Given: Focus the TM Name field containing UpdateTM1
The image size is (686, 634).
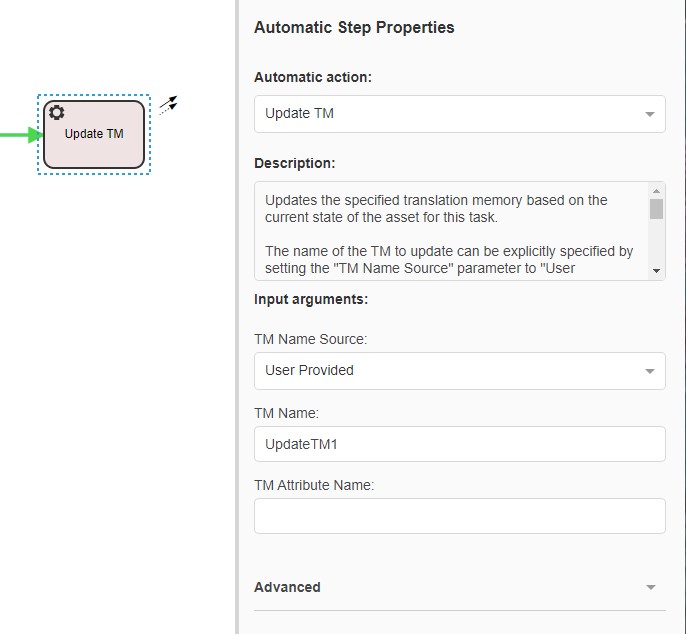Looking at the screenshot, I should pos(459,444).
